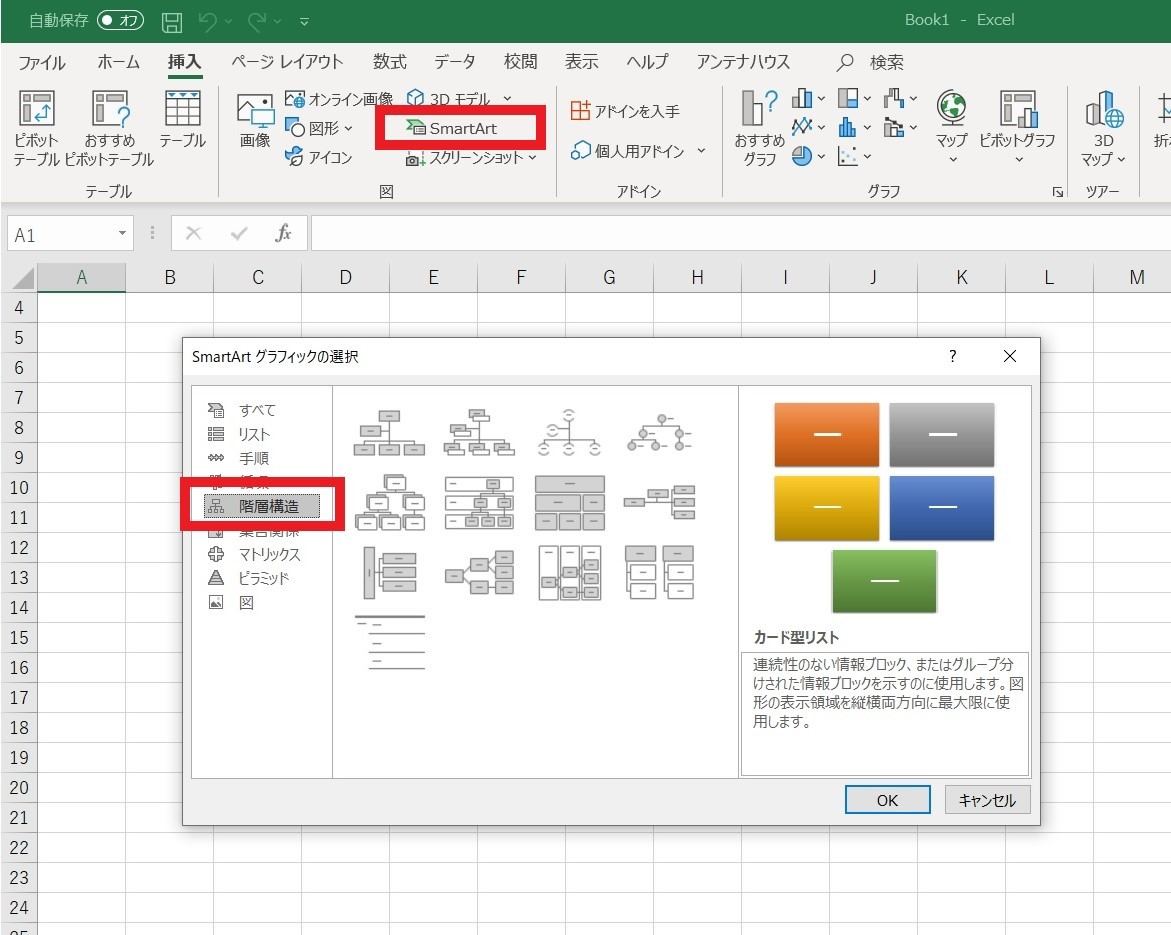Open the Quick Access Toolbar customize dropdown

(x=305, y=22)
